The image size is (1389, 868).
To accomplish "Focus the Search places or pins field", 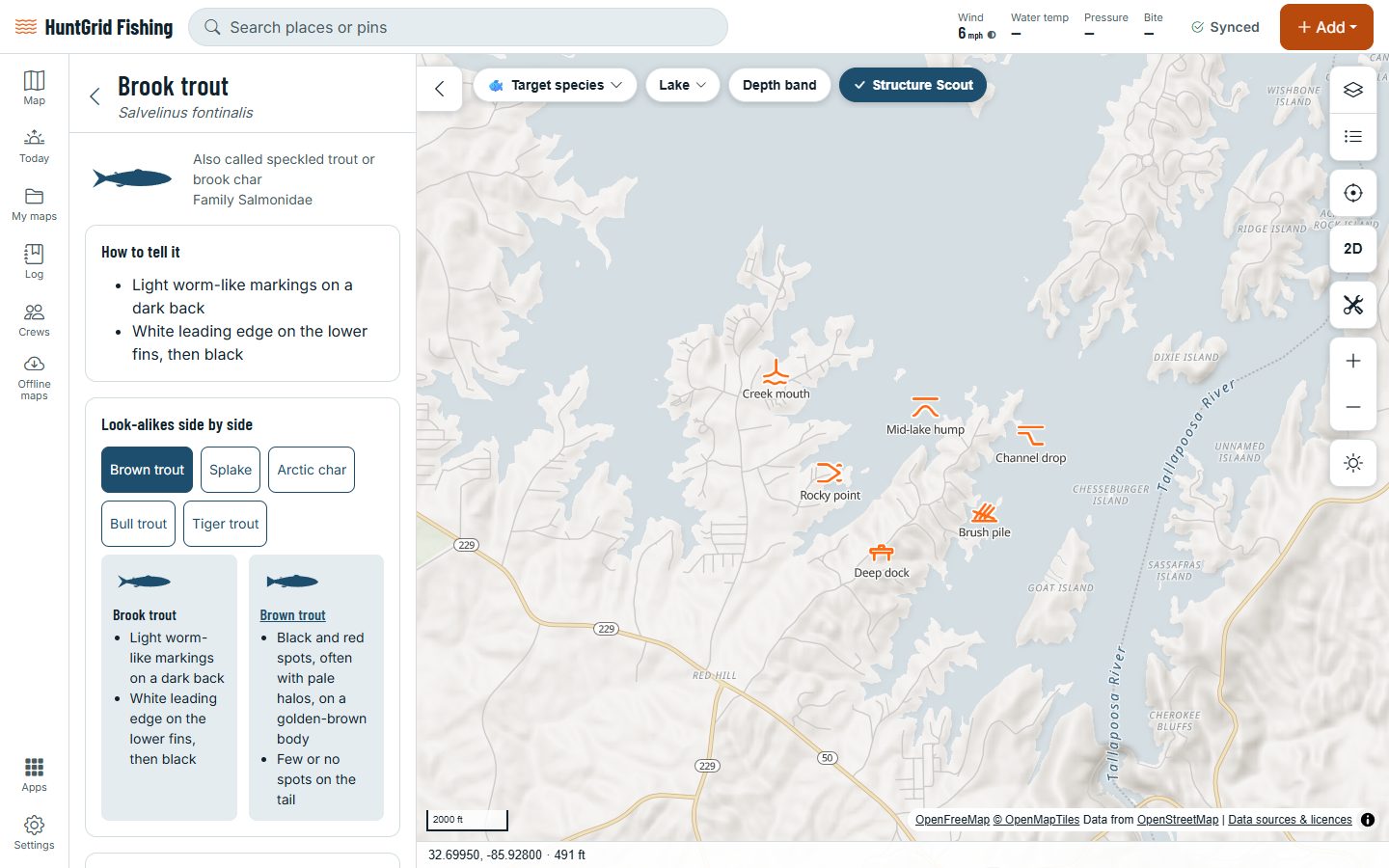I will (x=458, y=27).
